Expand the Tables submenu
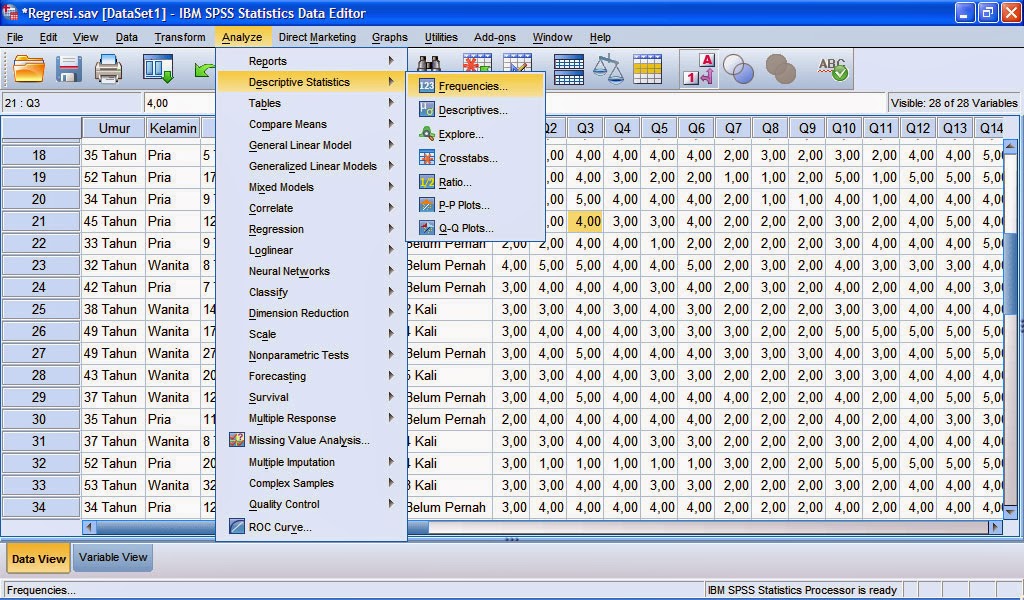Image resolution: width=1024 pixels, height=600 pixels. click(x=312, y=103)
